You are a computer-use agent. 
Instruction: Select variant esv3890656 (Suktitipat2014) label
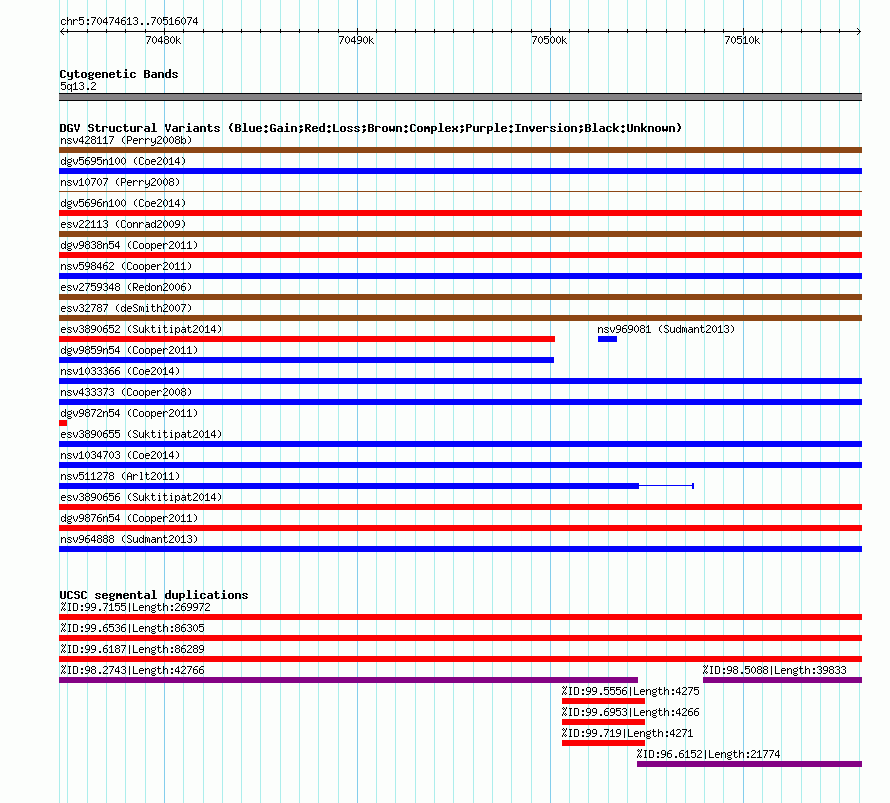click(x=141, y=497)
